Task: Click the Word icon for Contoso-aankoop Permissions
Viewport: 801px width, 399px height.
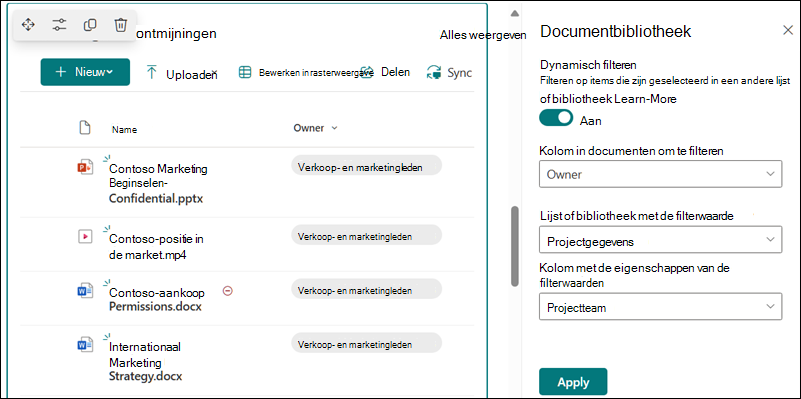Action: (x=85, y=291)
